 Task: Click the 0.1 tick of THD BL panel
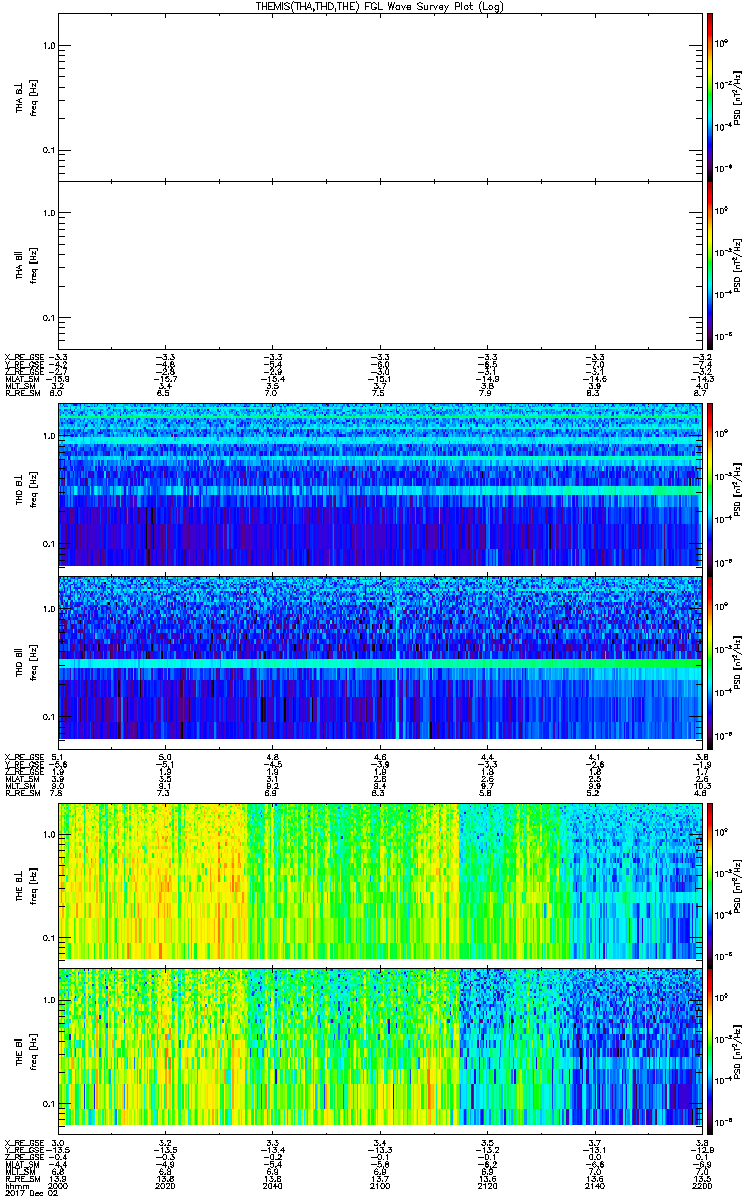click(48, 543)
